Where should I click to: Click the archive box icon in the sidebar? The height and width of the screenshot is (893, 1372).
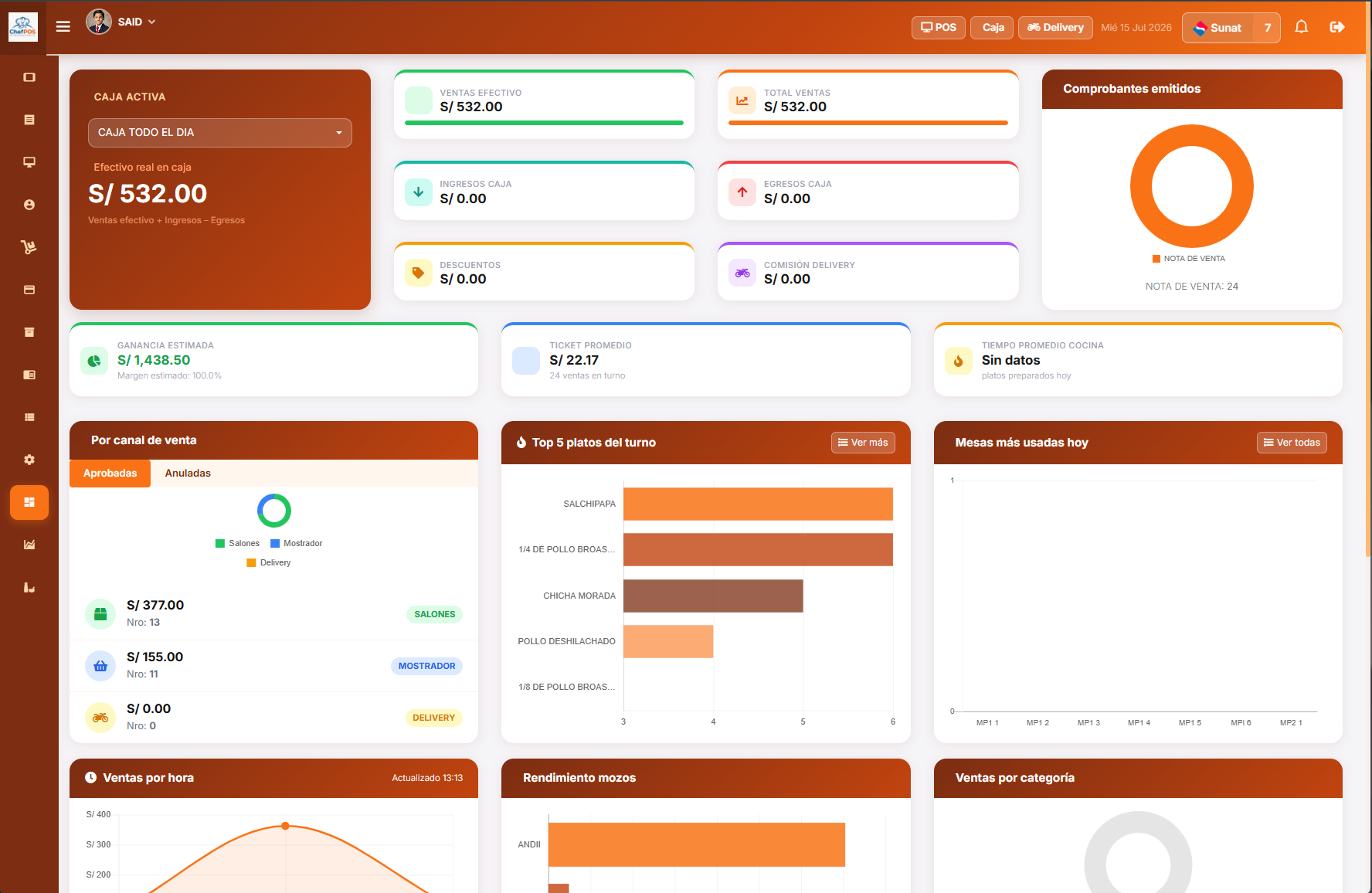29,332
